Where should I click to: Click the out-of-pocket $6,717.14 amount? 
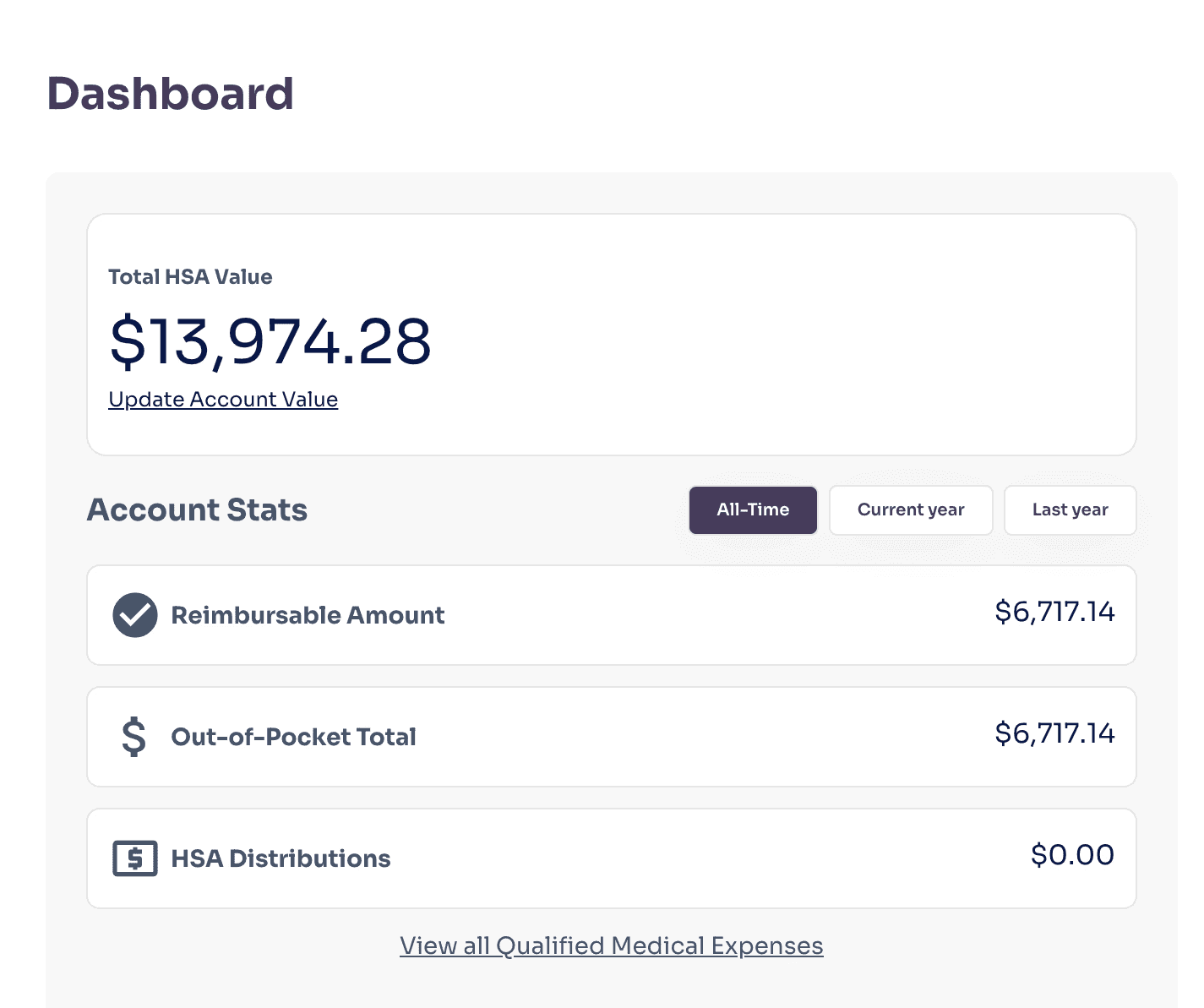coord(1054,733)
